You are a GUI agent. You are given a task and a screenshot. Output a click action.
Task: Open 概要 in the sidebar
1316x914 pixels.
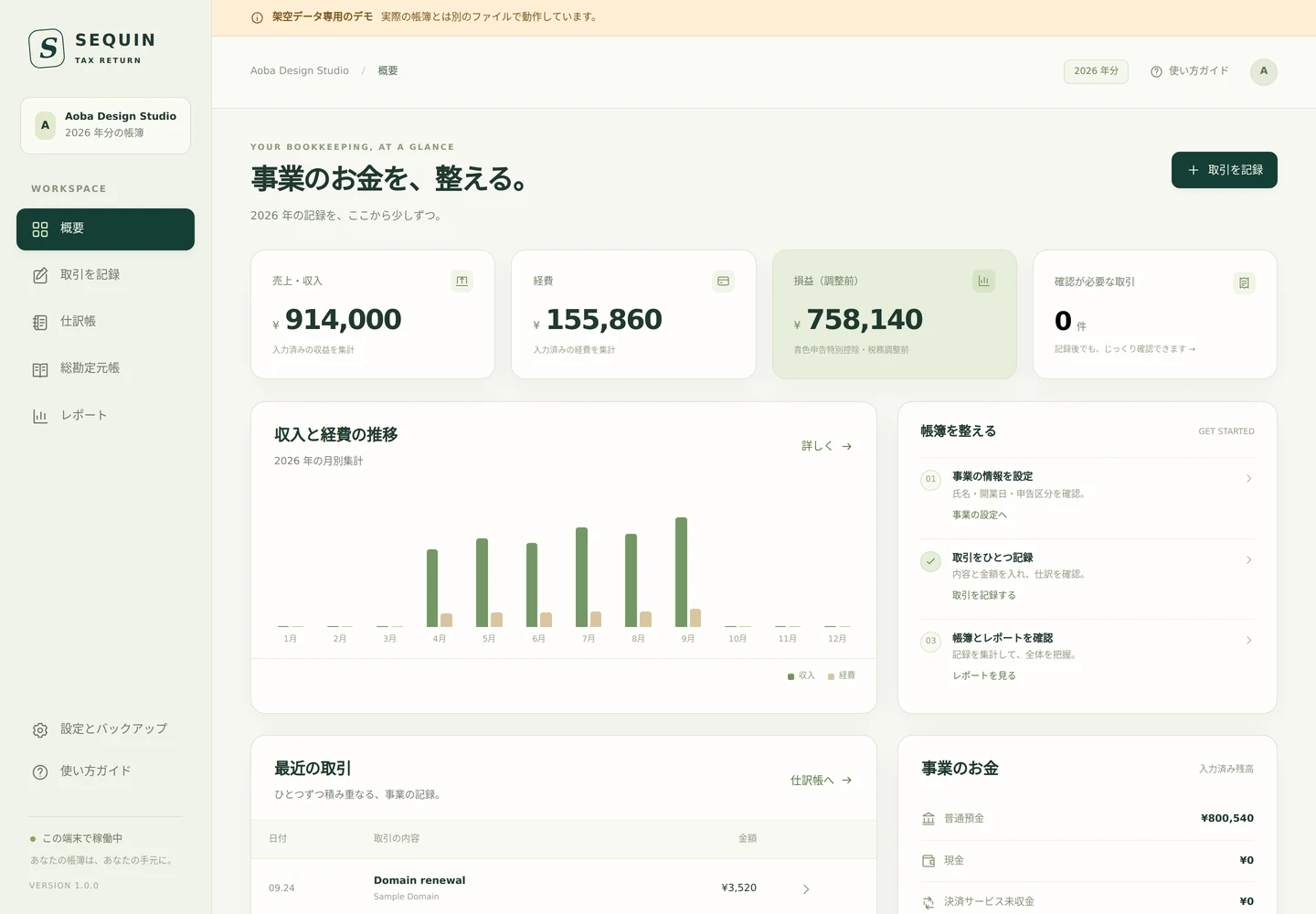pyautogui.click(x=105, y=228)
